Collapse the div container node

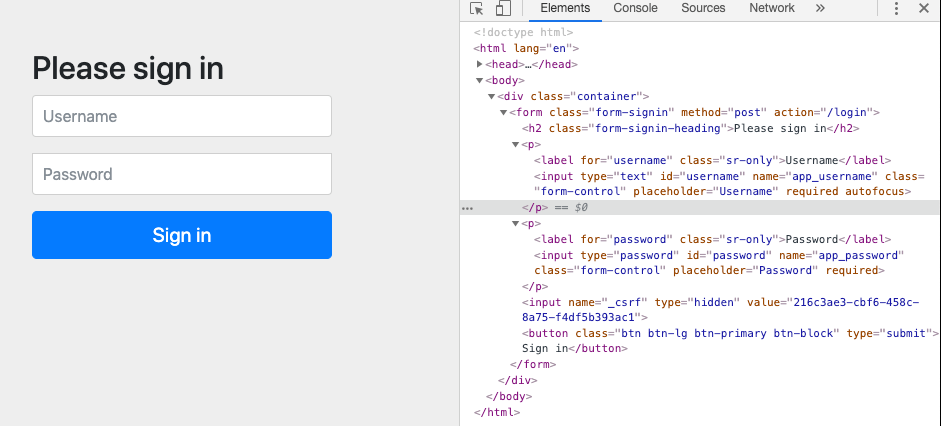(x=492, y=97)
